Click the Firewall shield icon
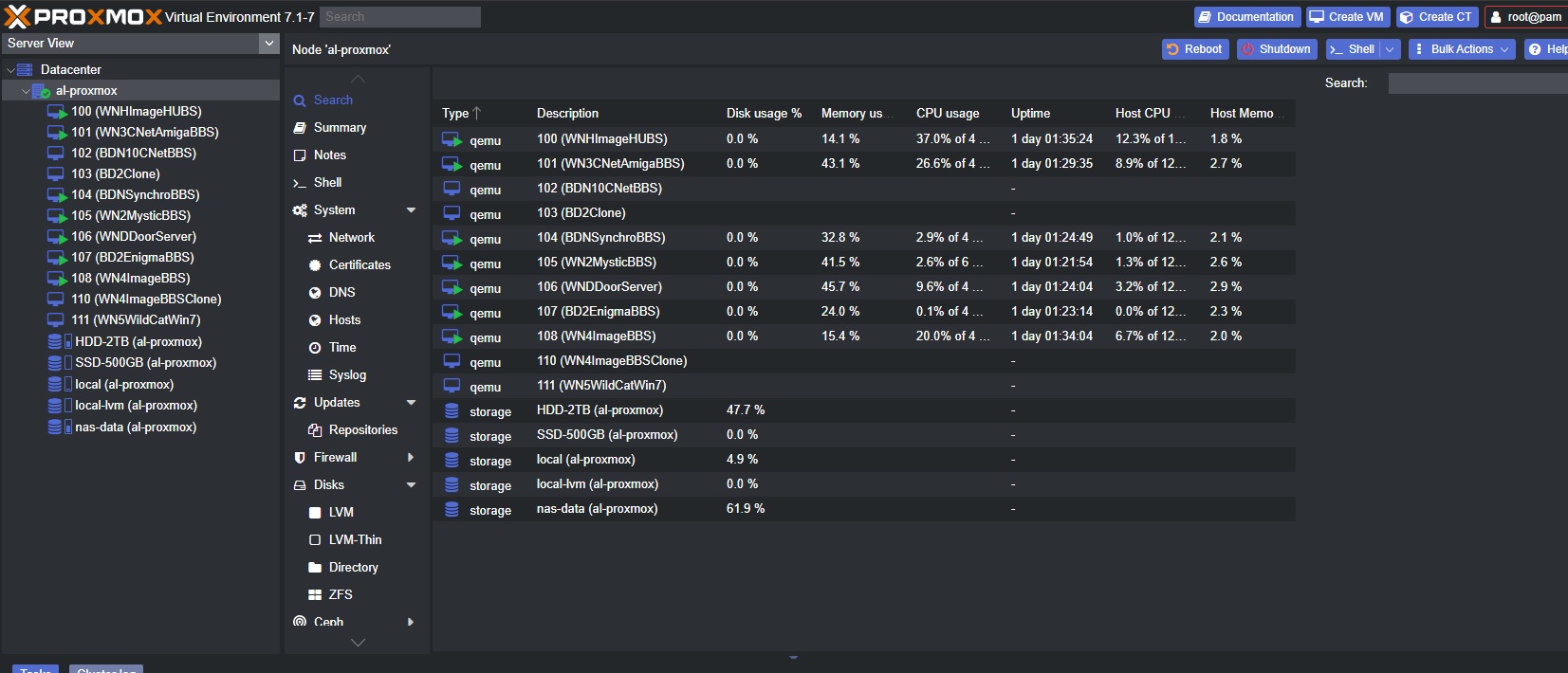This screenshot has height=673, width=1568. 300,458
